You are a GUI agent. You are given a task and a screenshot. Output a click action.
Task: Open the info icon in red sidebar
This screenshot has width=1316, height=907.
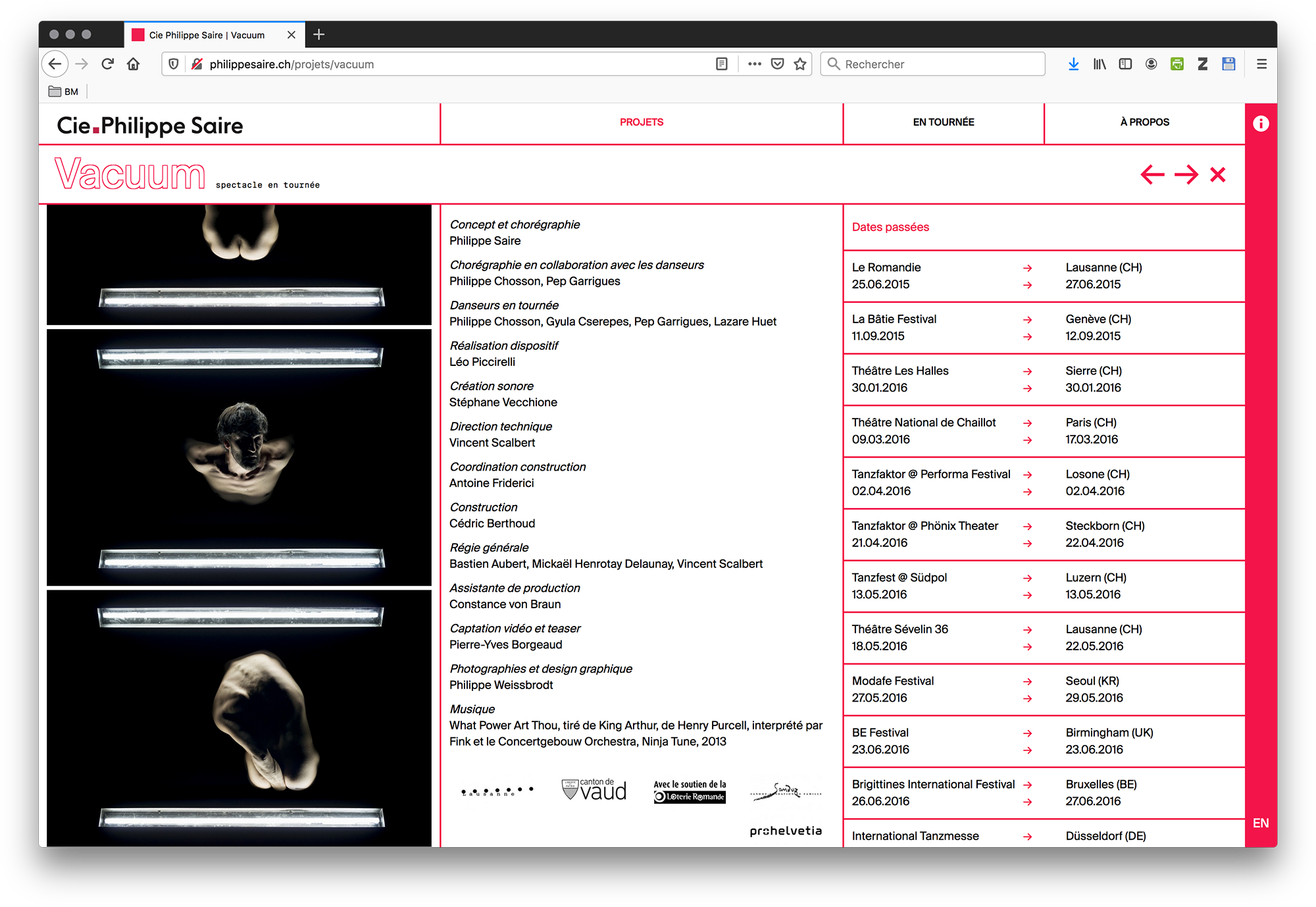tap(1261, 124)
